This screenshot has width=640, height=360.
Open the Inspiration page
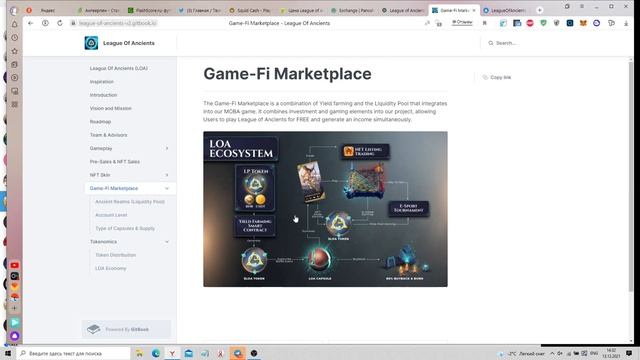(102, 82)
